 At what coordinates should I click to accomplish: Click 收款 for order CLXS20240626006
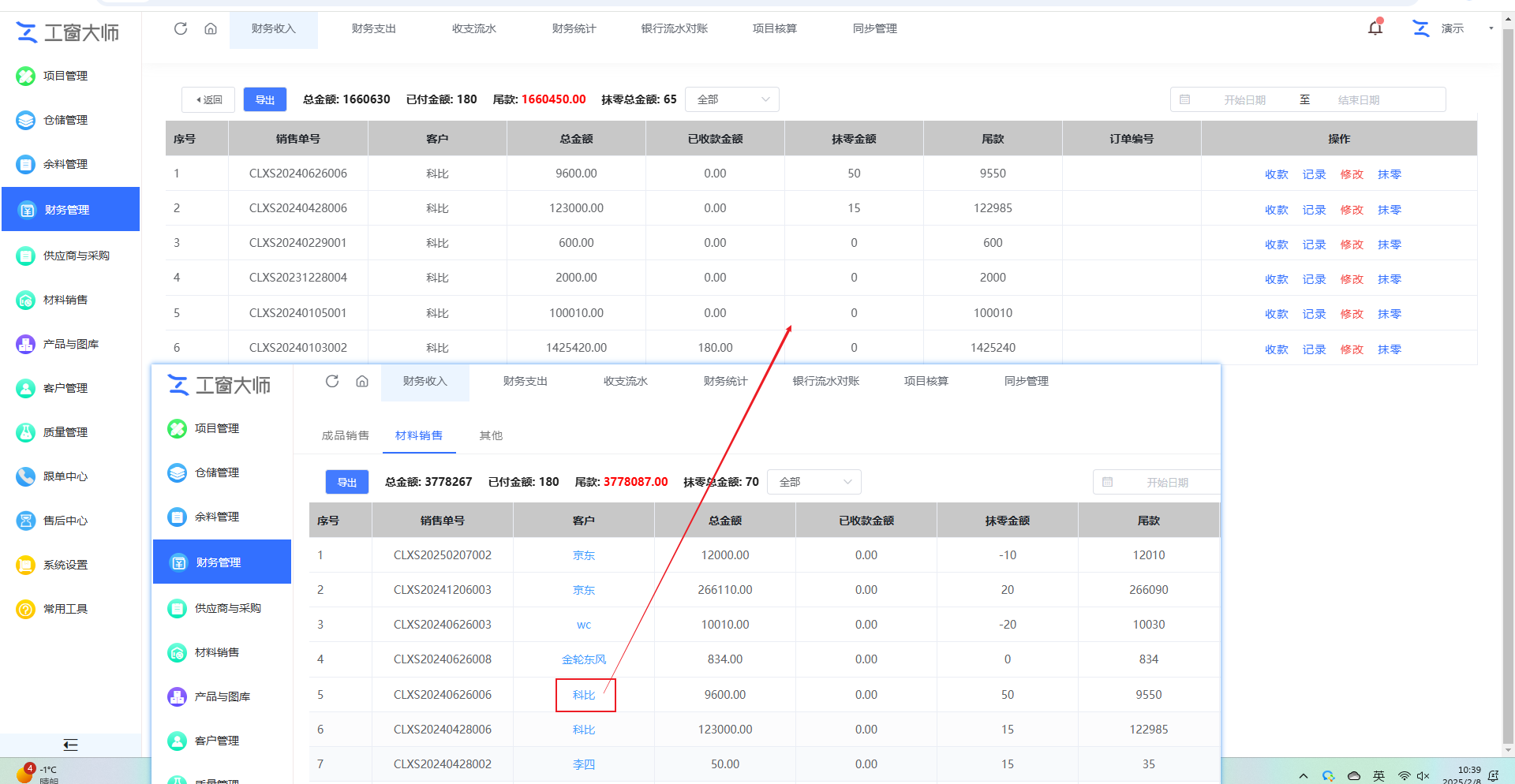click(1276, 174)
